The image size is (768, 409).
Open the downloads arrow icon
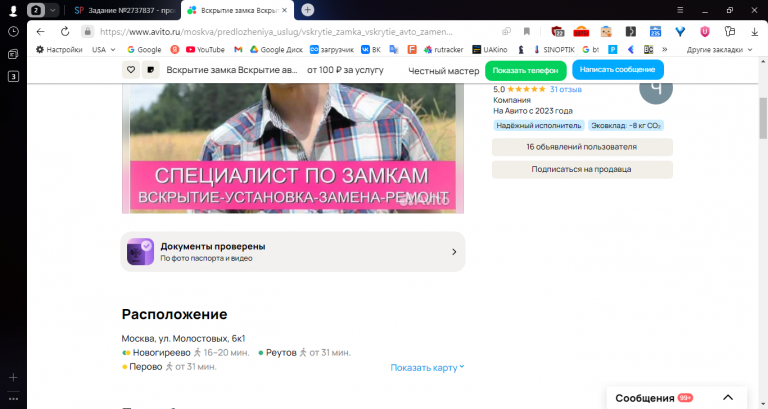coord(754,31)
